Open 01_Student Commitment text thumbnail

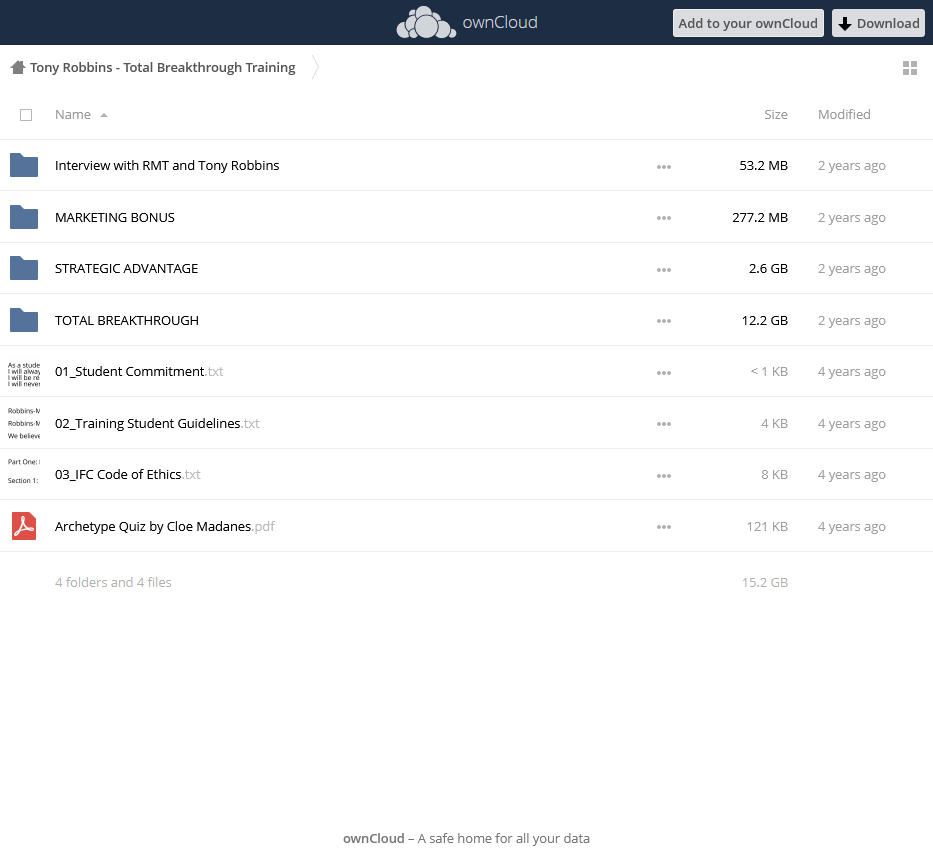[24, 374]
